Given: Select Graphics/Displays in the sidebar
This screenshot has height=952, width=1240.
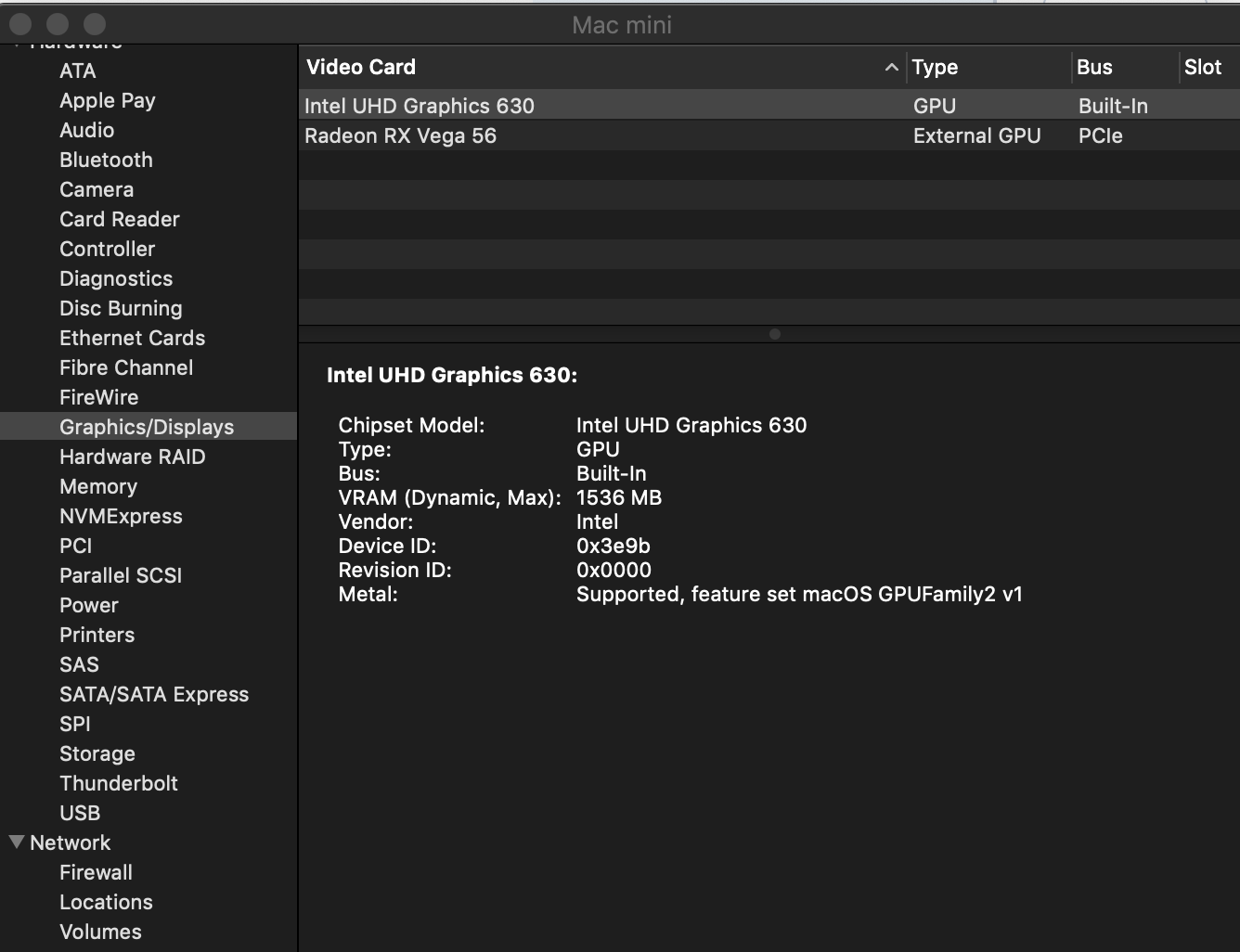Looking at the screenshot, I should [x=147, y=427].
